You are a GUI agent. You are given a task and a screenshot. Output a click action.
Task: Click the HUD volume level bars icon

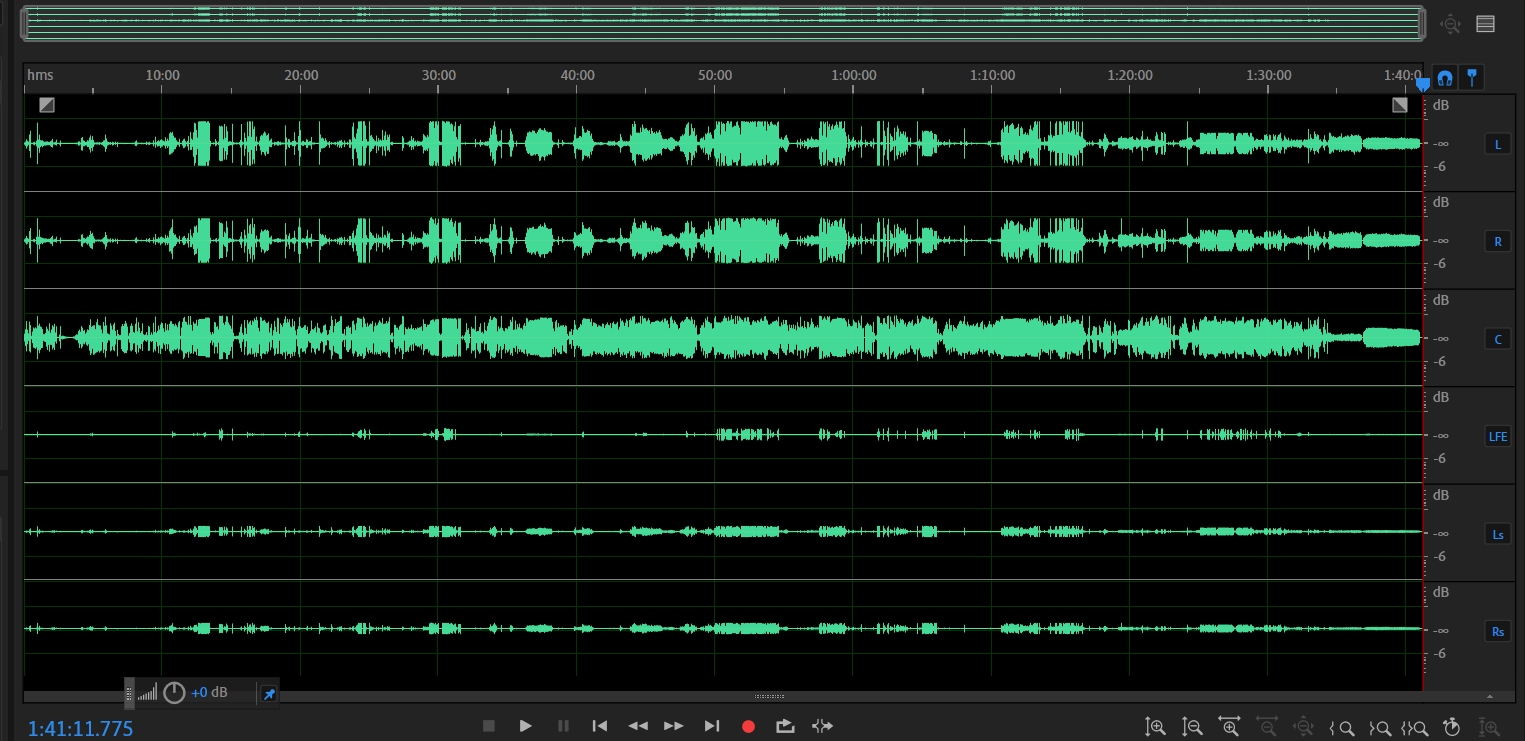[147, 693]
